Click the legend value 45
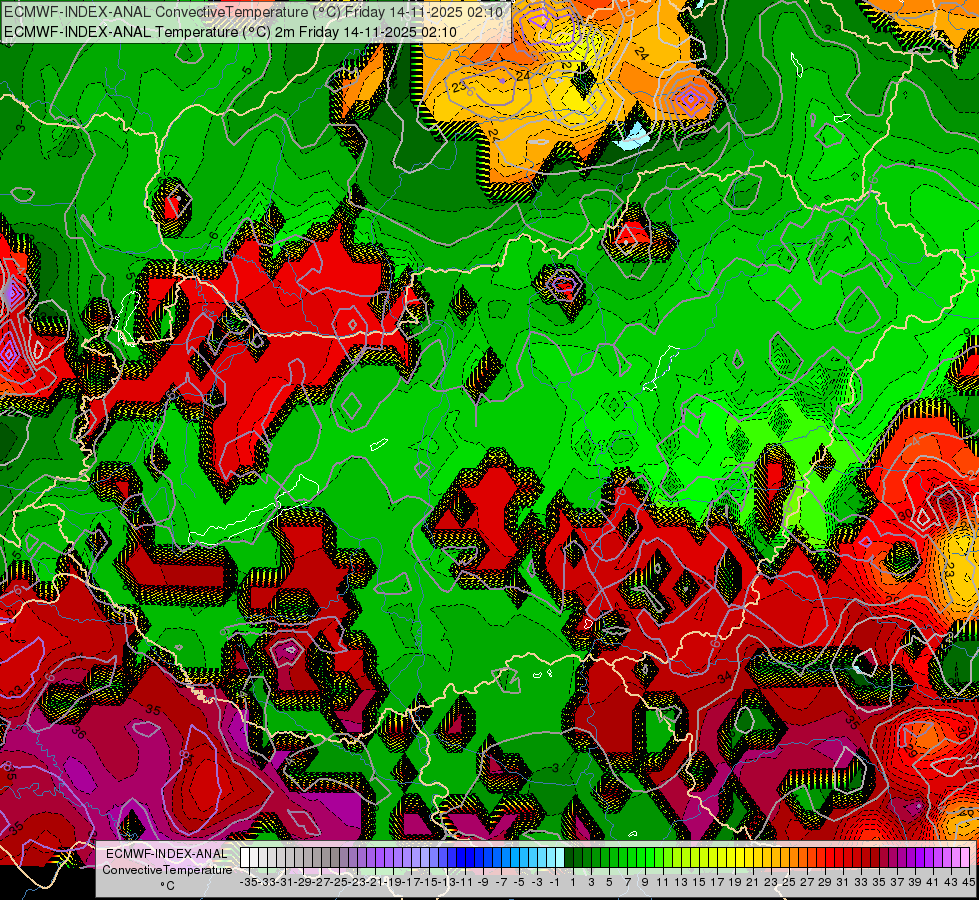The height and width of the screenshot is (900, 979). coord(968,882)
